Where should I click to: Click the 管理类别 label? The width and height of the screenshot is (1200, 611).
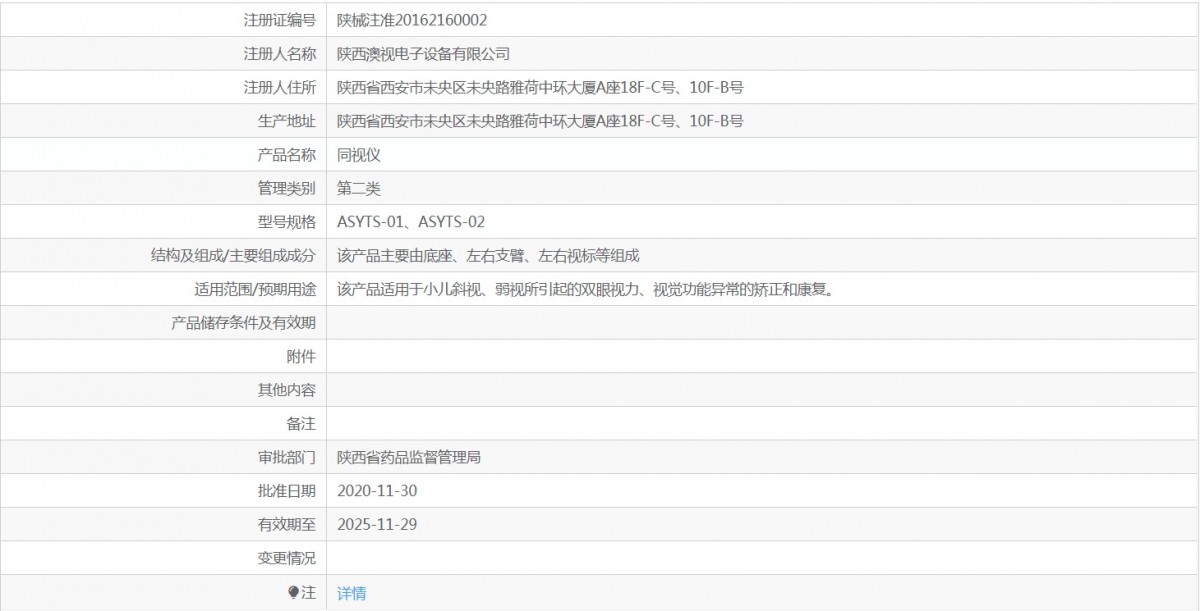click(286, 188)
